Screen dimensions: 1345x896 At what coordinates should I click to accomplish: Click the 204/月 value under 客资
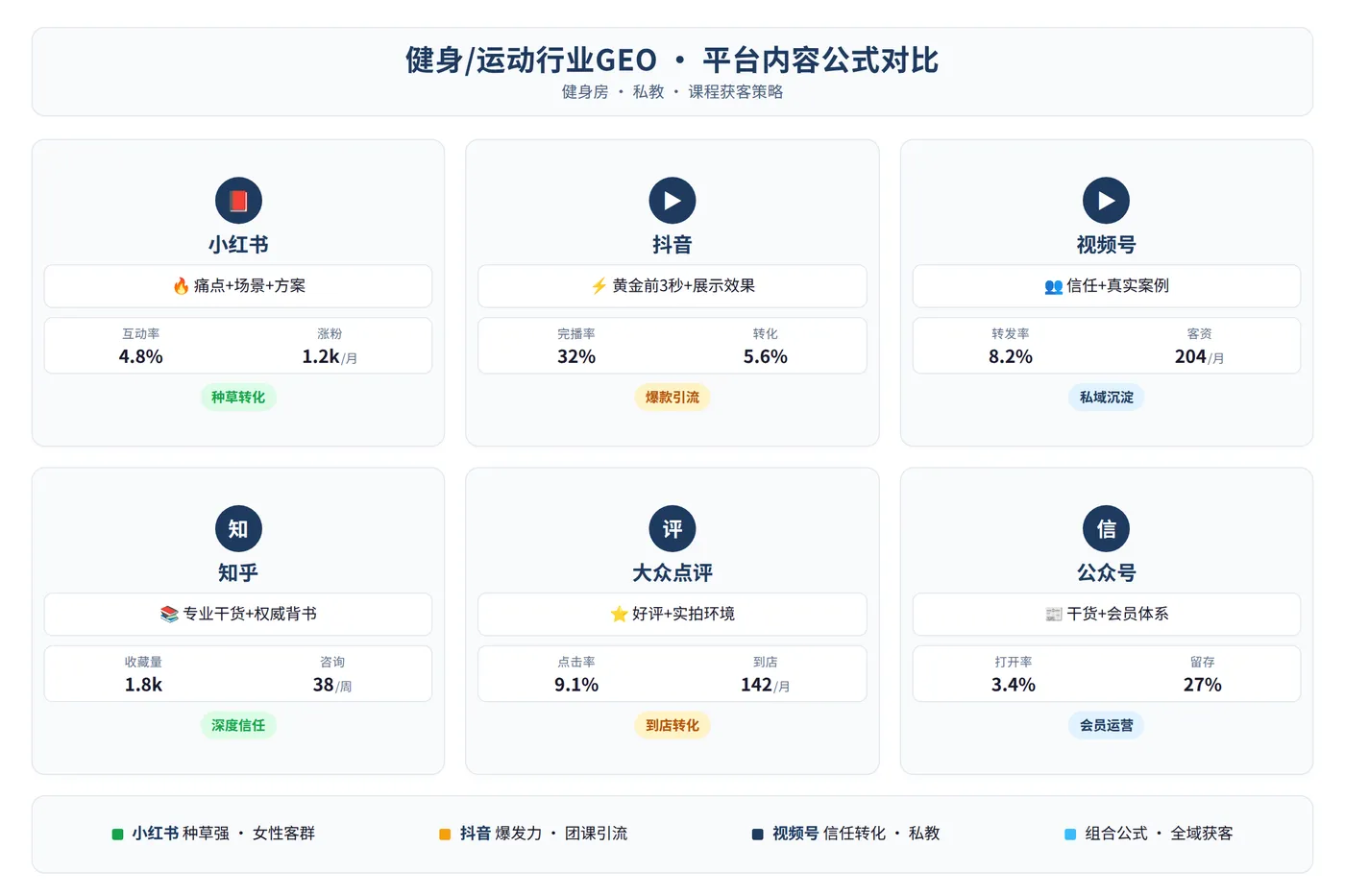(1200, 357)
